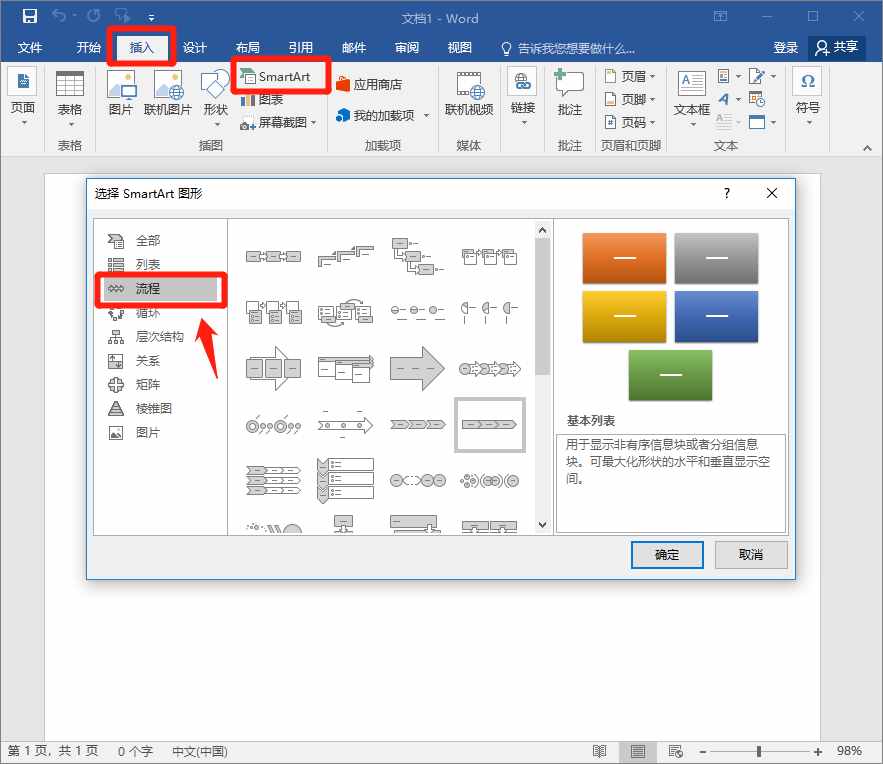Viewport: 883px width, 764px height.
Task: Collapse the ribbon with the chevron
Action: coord(867,148)
